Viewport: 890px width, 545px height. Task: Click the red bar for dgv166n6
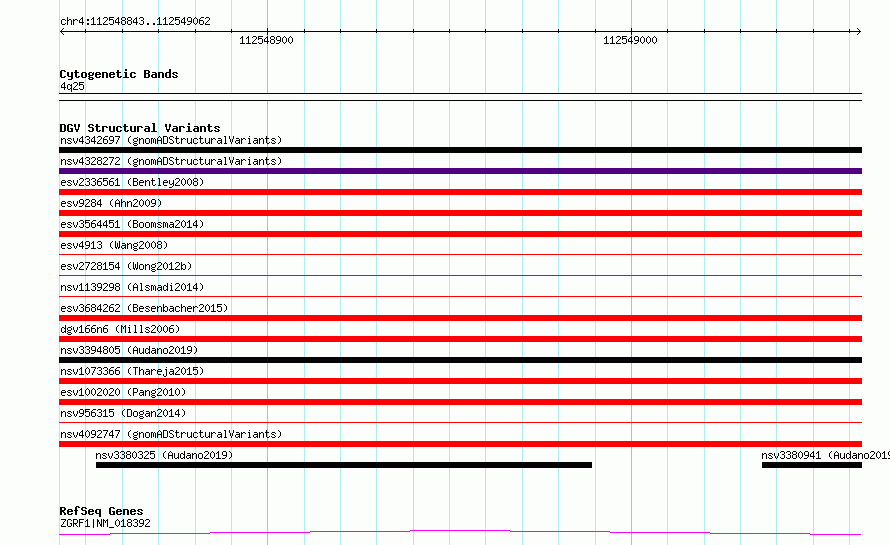coord(460,339)
